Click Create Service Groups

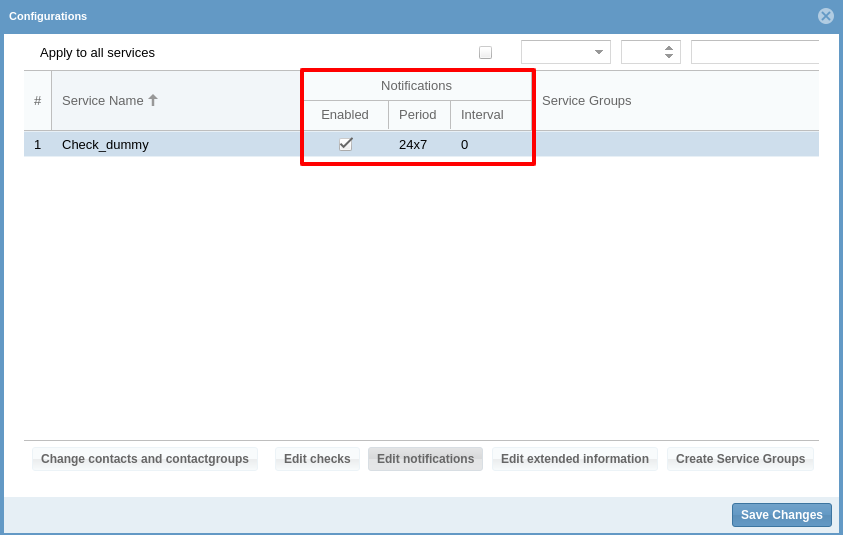point(740,459)
